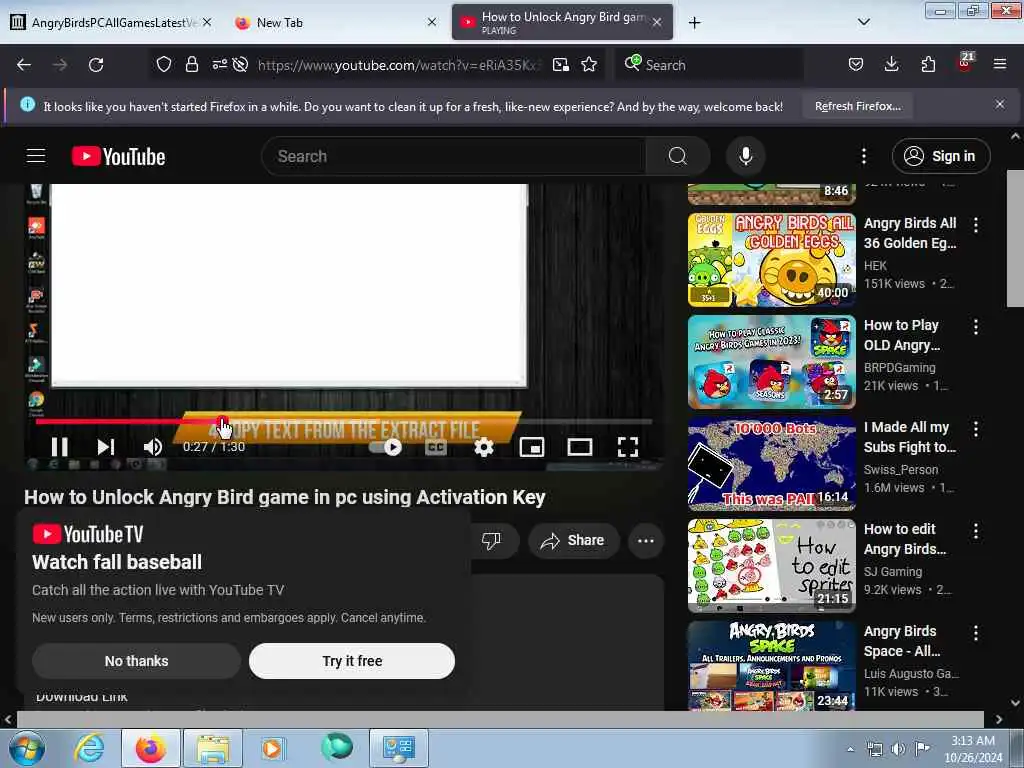This screenshot has height=768, width=1024.
Task: Switch to theater mode
Action: [x=580, y=447]
